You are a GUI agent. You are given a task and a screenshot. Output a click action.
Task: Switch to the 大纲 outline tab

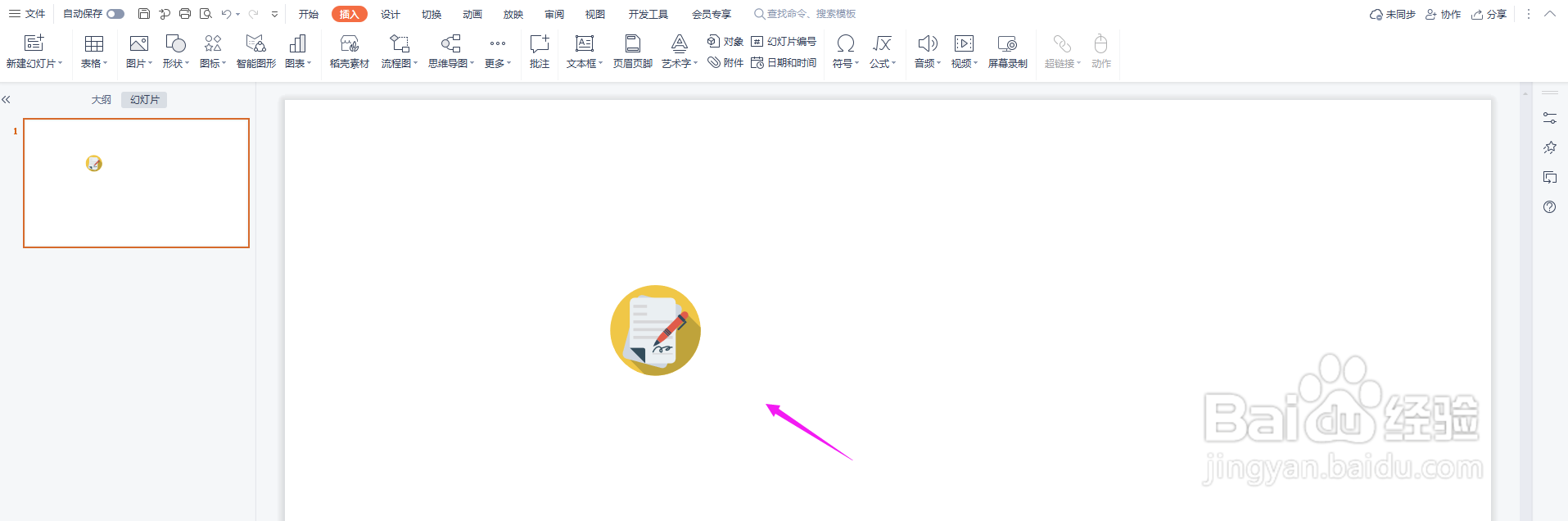coord(101,100)
